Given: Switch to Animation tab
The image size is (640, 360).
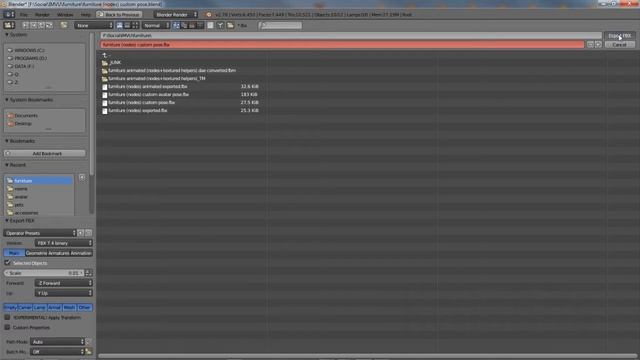Looking at the screenshot, I should pos(81,253).
